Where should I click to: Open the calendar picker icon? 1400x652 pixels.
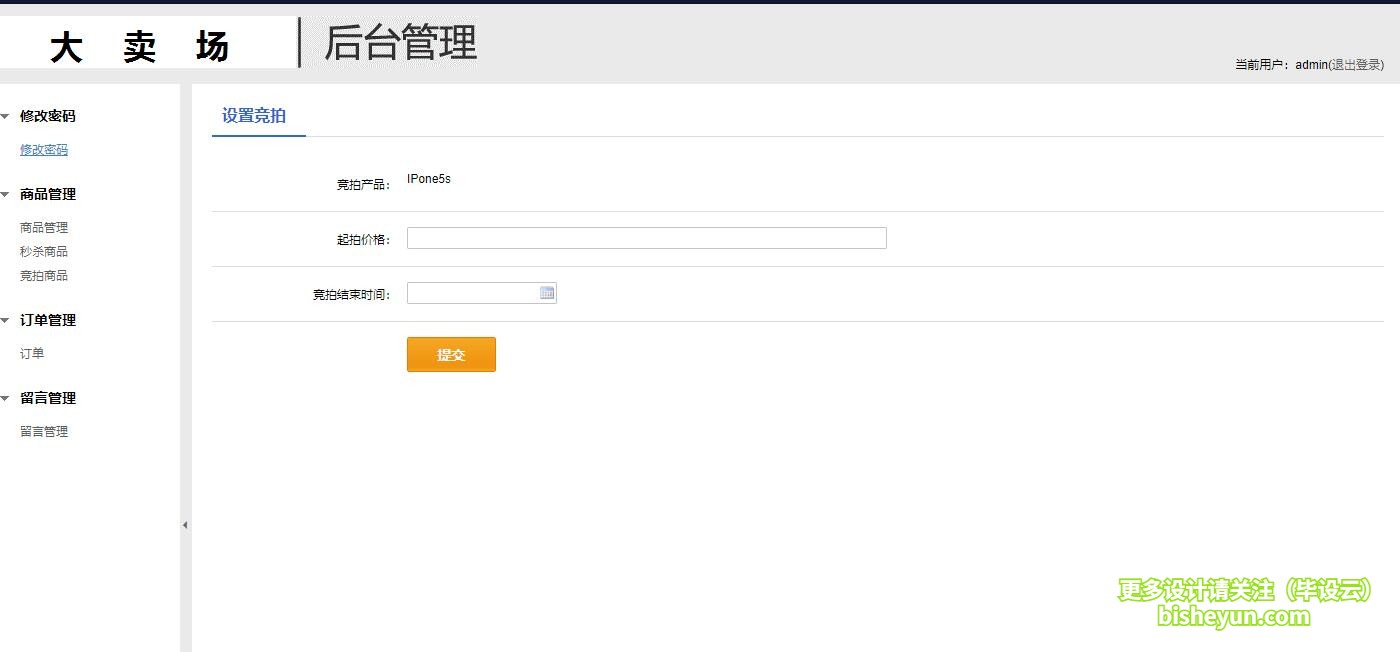coord(547,293)
